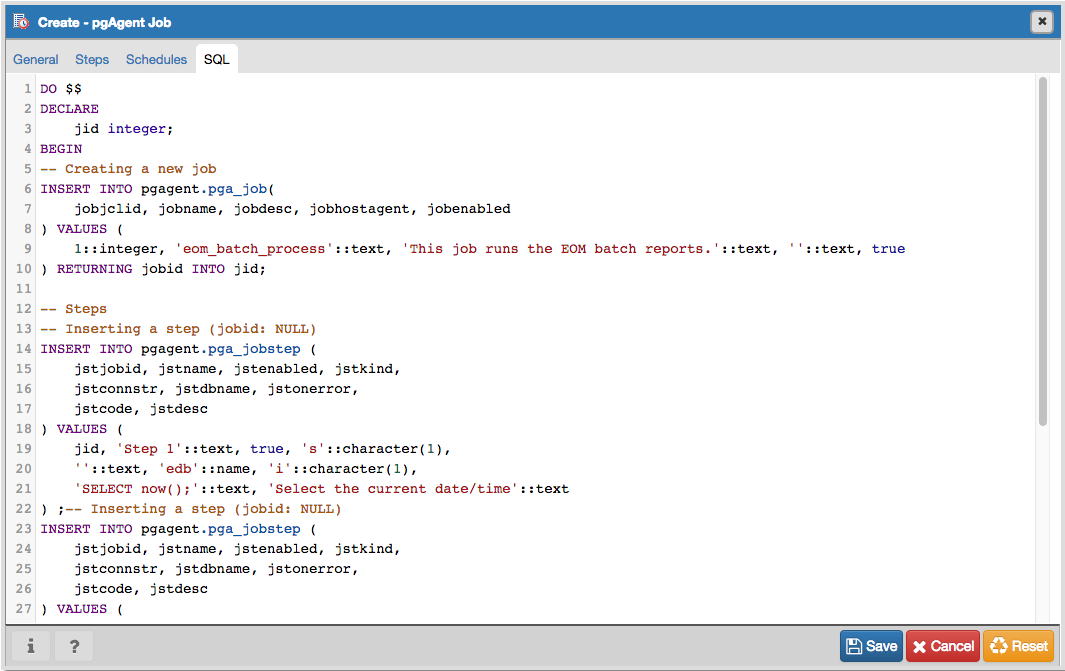Viewport: 1065px width, 671px height.
Task: Click the pgAgent job icon in title bar
Action: pyautogui.click(x=21, y=21)
